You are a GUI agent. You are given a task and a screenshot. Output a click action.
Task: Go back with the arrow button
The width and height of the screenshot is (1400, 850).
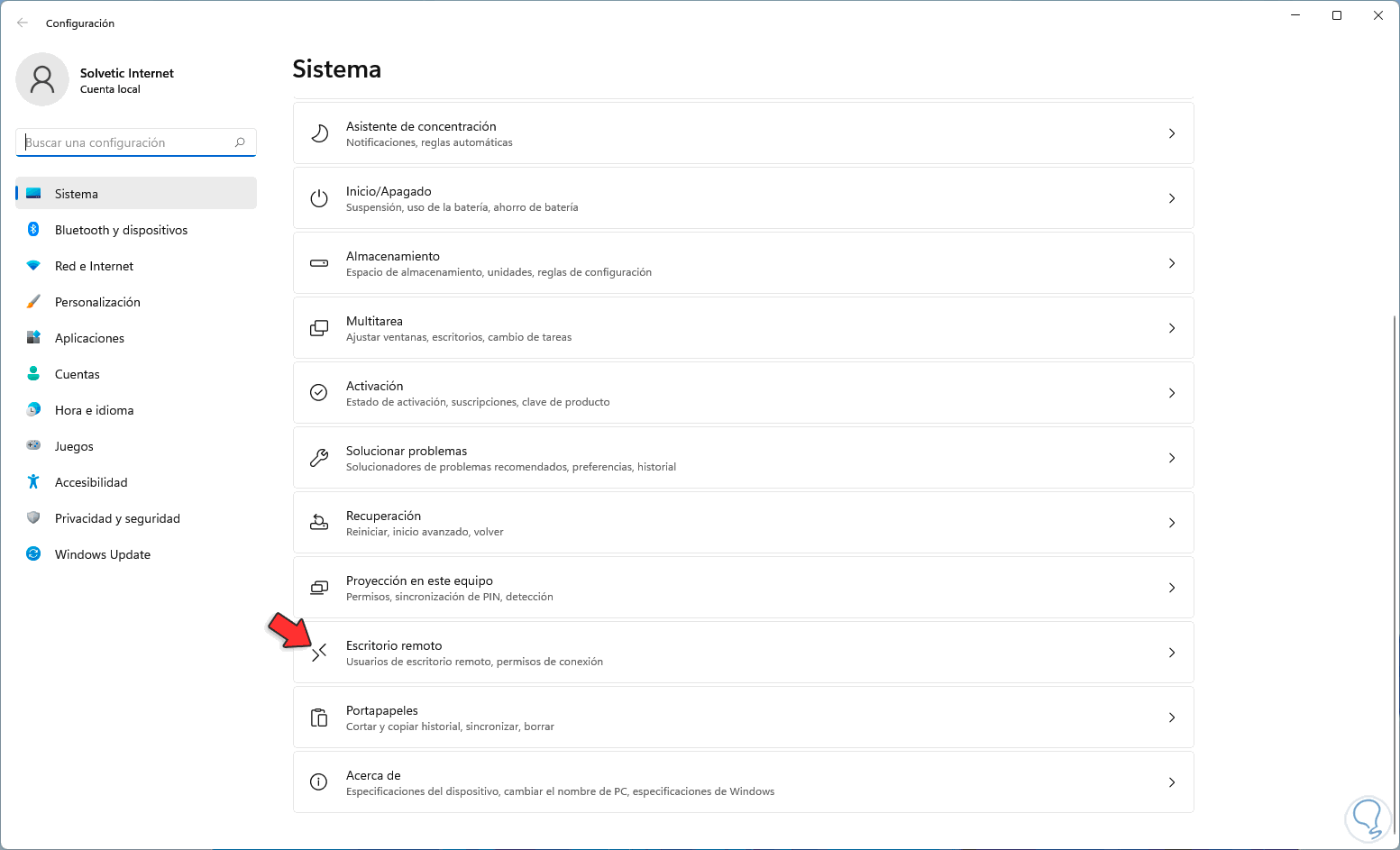click(x=23, y=23)
